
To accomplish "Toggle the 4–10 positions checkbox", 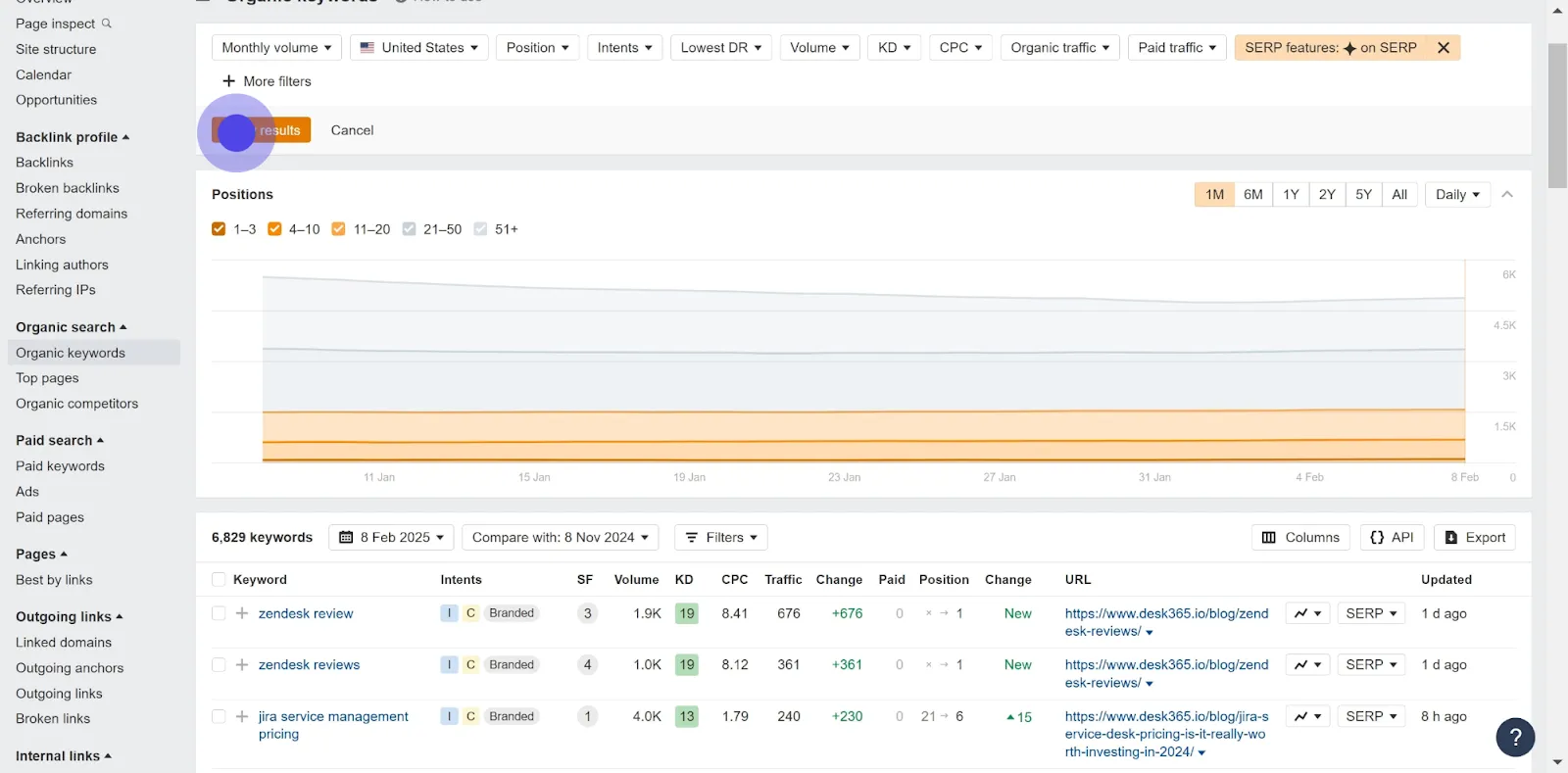I will pos(274,229).
